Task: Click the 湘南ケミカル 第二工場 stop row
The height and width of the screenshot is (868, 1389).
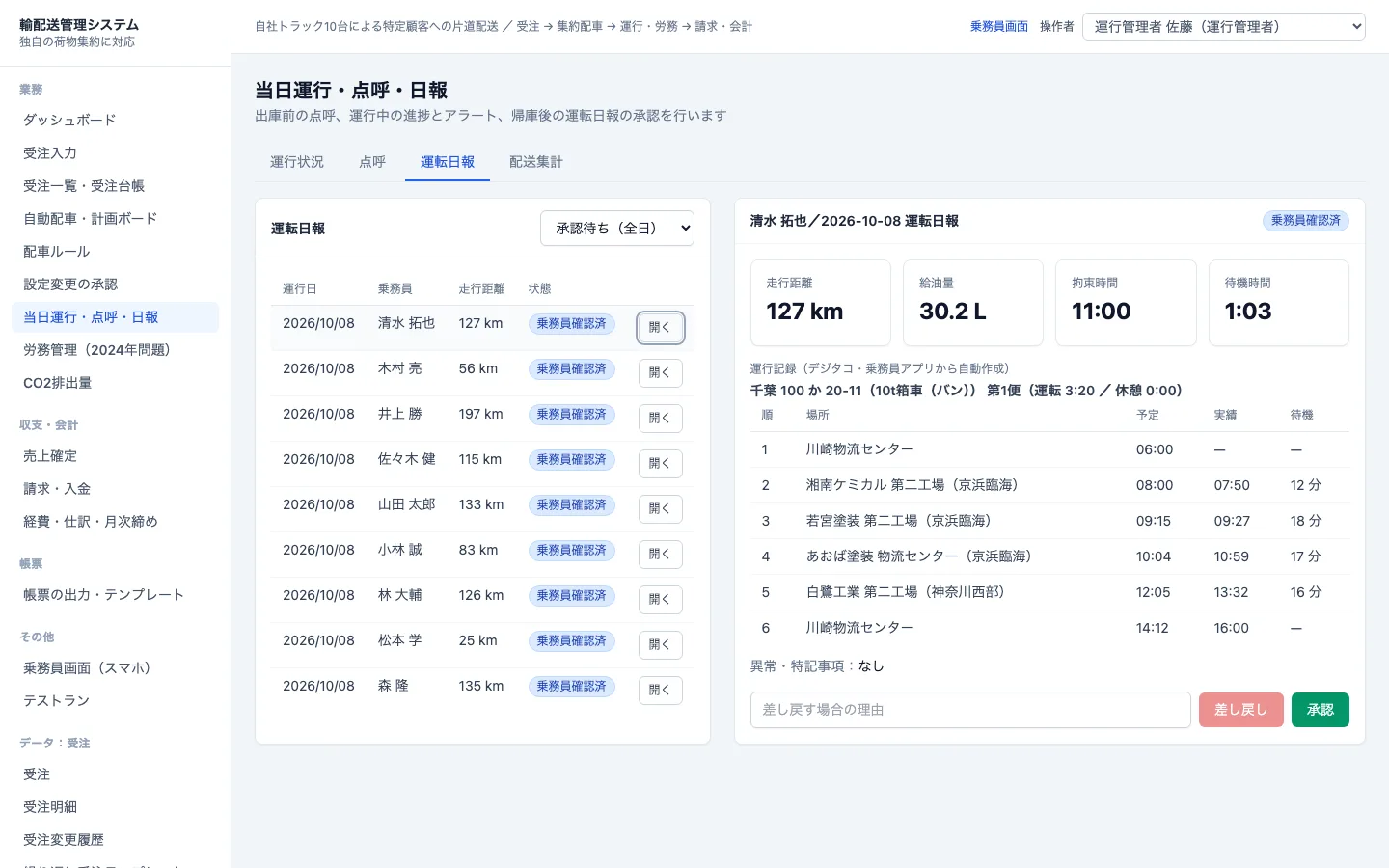Action: (1049, 485)
